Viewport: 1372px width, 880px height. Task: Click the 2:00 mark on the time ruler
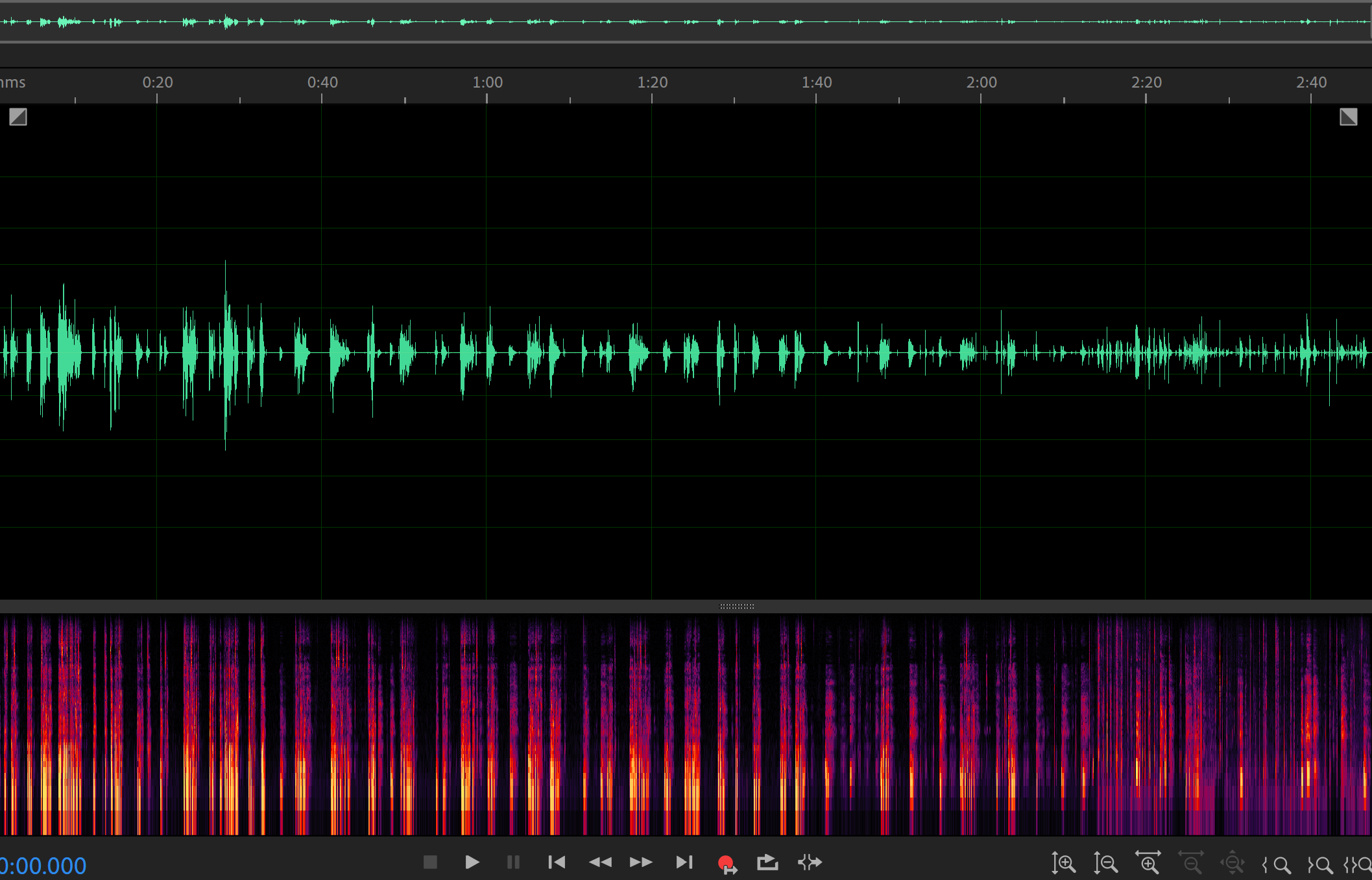(x=981, y=82)
